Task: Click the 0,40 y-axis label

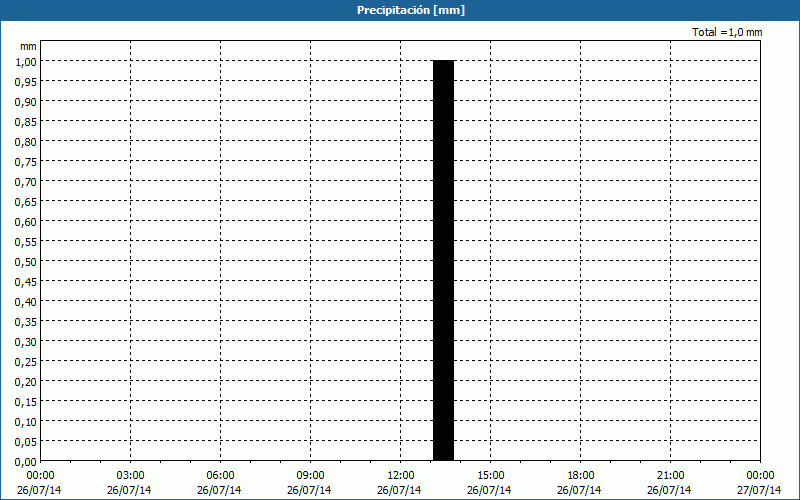Action: [x=26, y=302]
